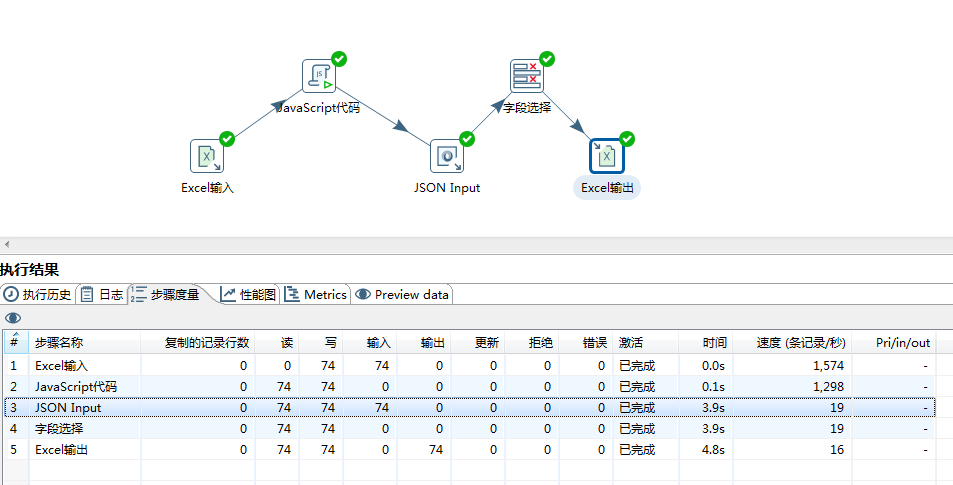Sort table by the # column header
This screenshot has width=953, height=485.
14,342
